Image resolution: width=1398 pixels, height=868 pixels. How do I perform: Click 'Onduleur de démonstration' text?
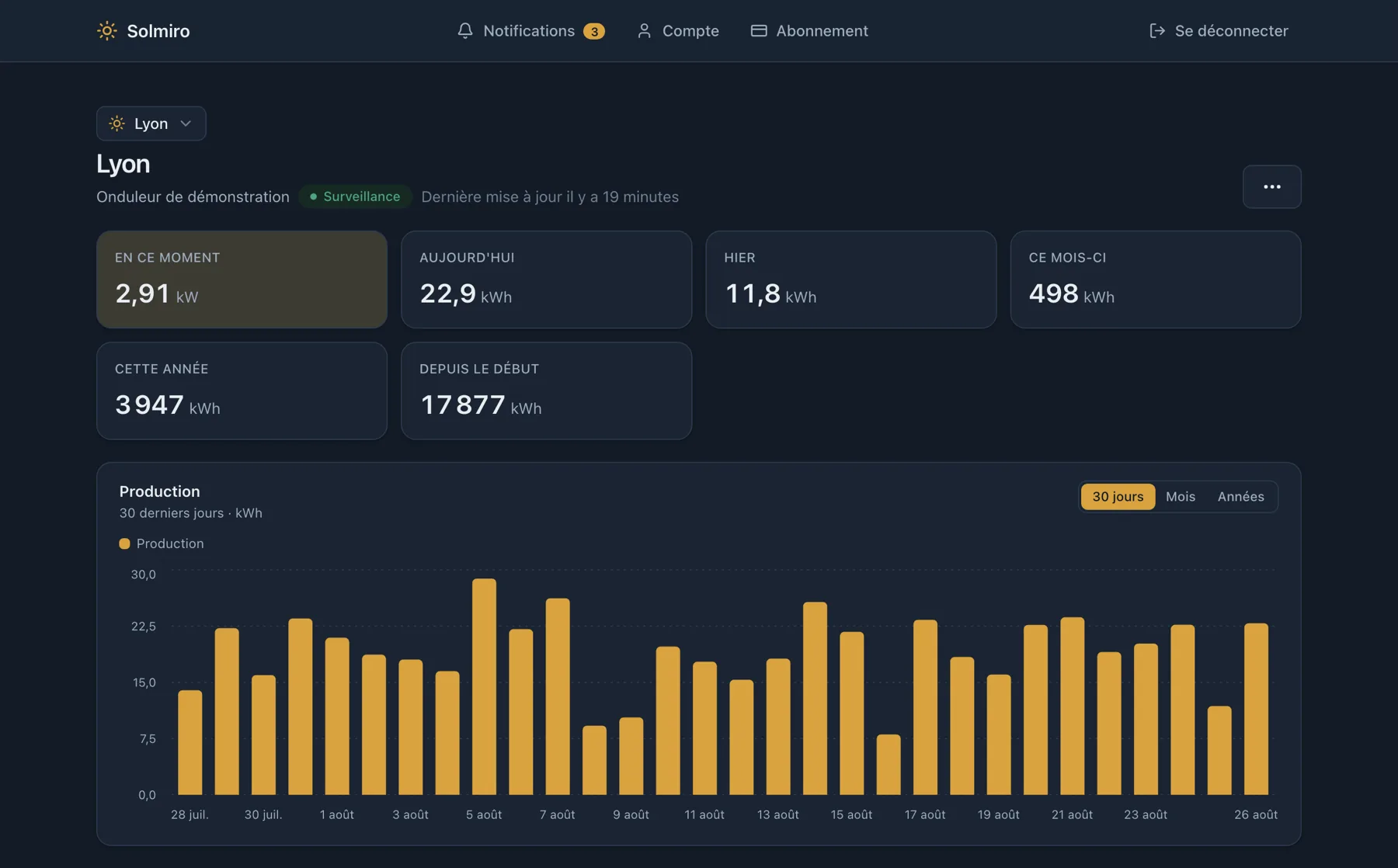193,196
